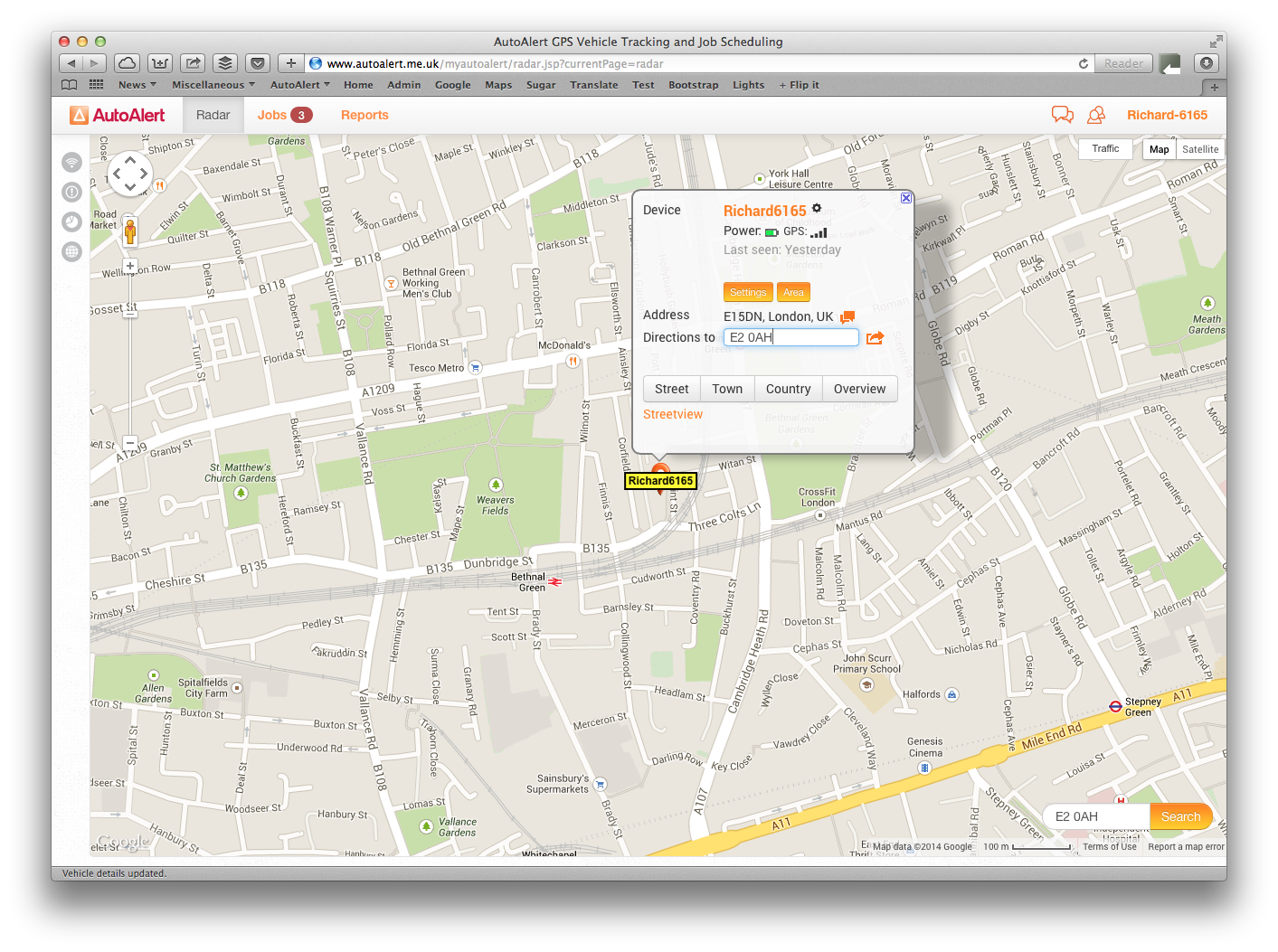Expand the AutoAlert bookmarks folder
1278x952 pixels.
click(x=300, y=85)
